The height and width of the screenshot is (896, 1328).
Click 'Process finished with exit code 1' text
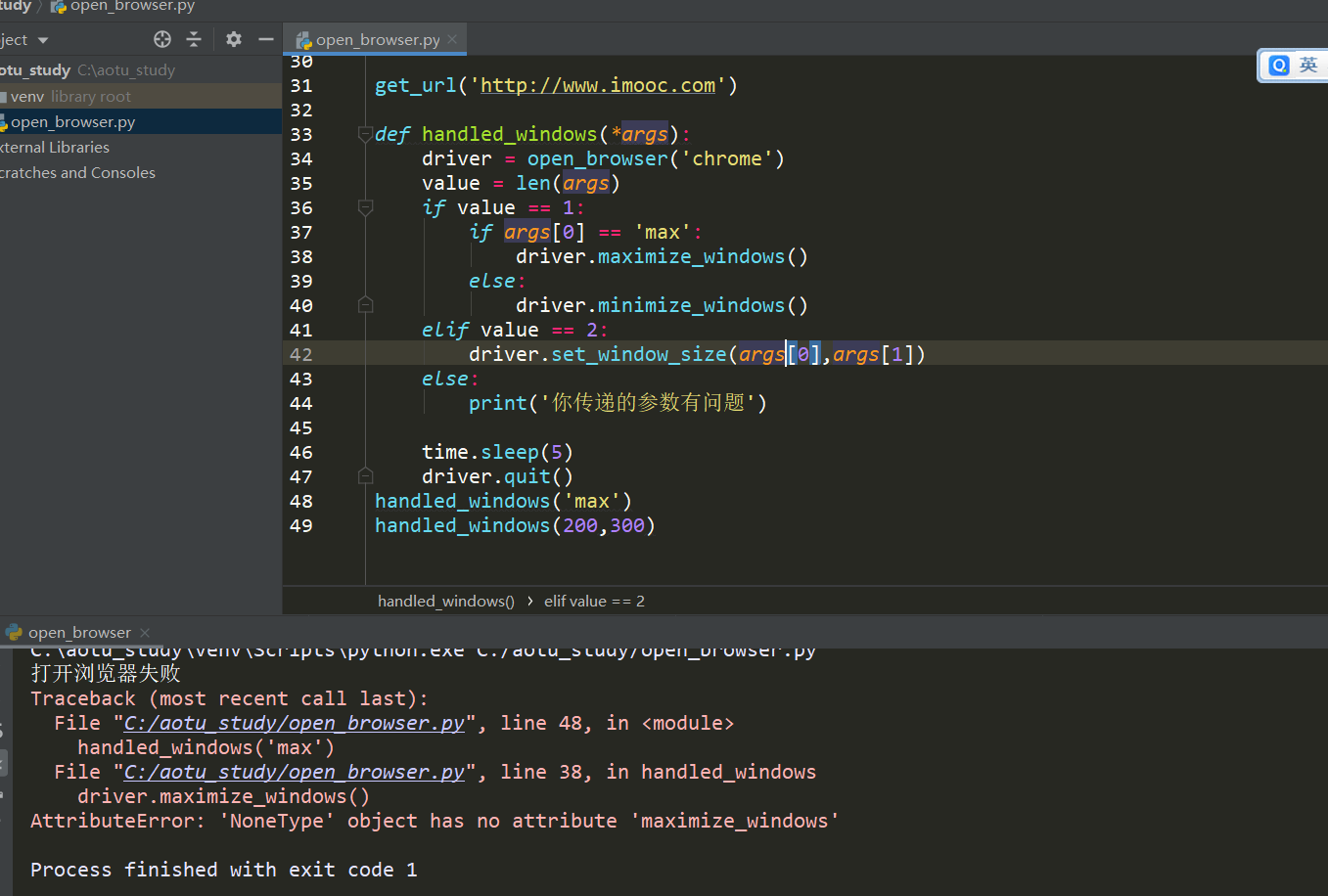[224, 870]
